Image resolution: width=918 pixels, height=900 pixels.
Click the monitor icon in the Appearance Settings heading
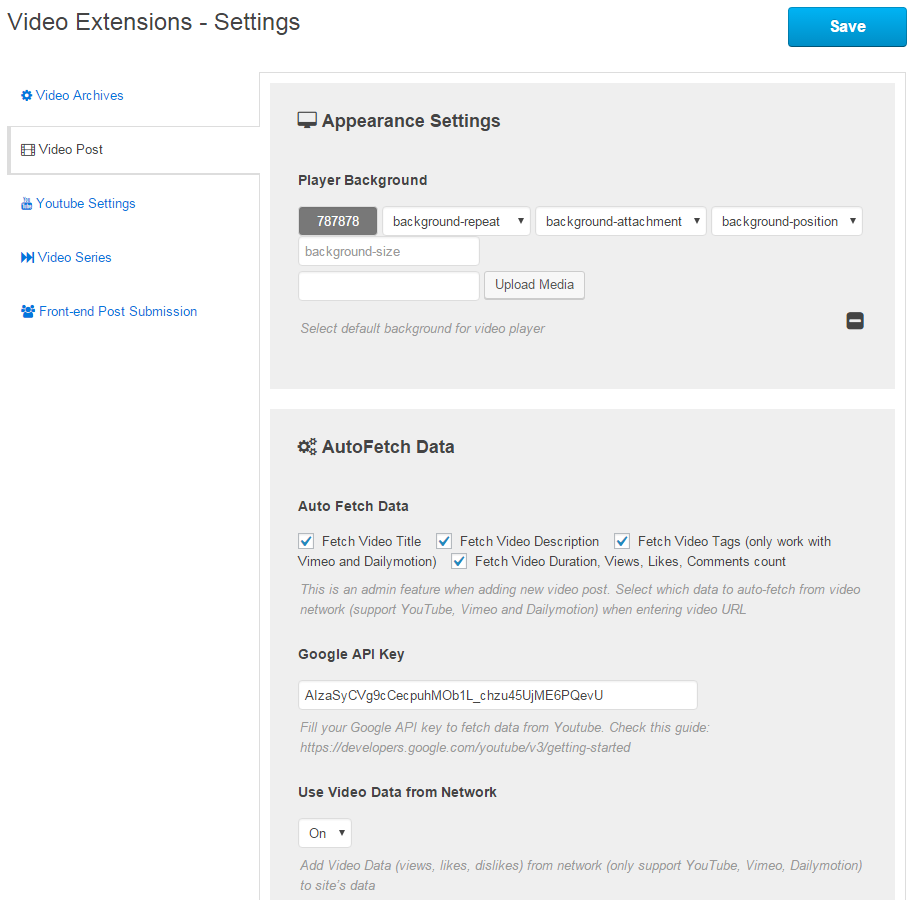click(307, 121)
